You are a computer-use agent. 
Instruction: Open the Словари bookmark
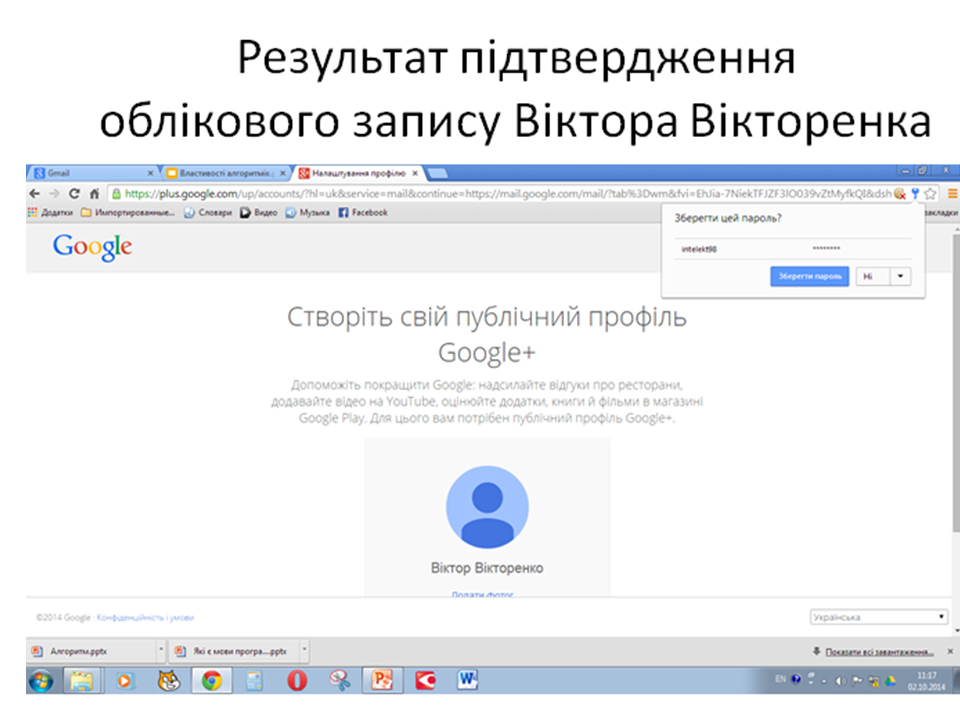click(208, 212)
